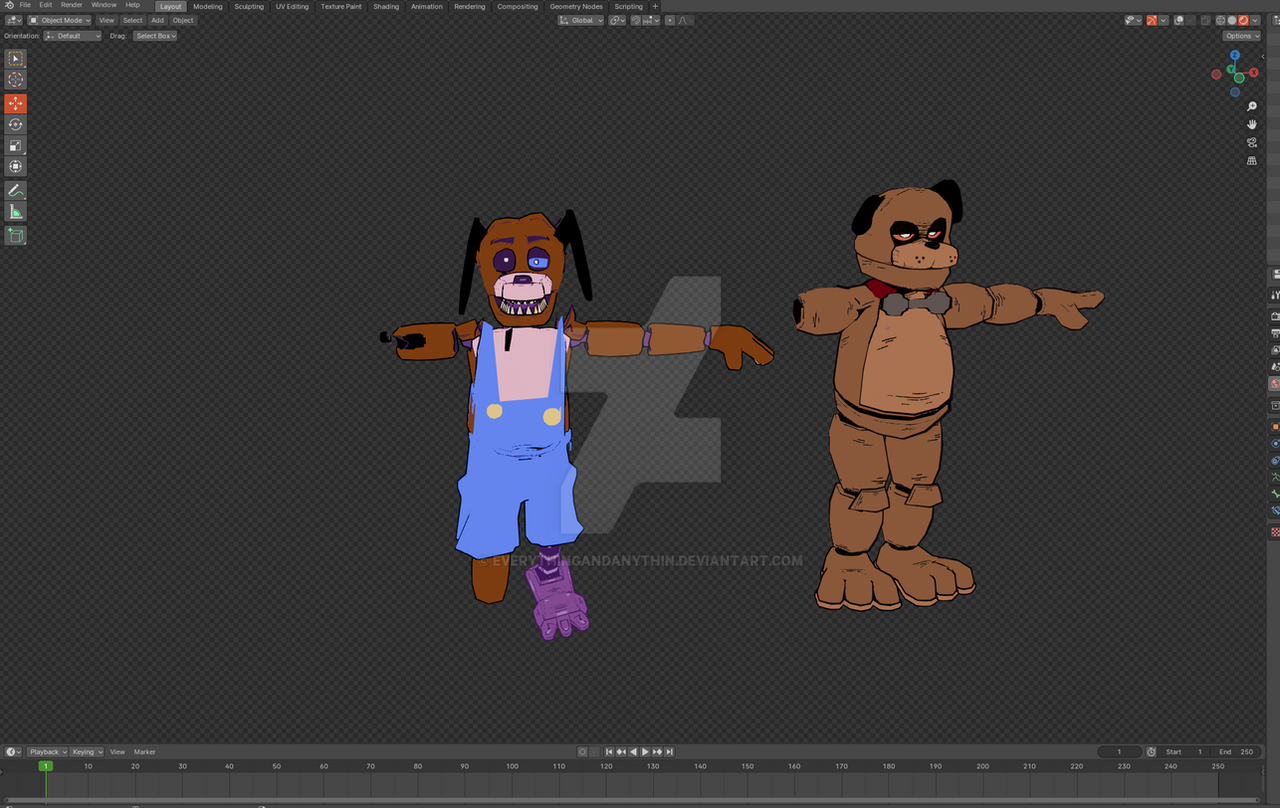This screenshot has width=1280, height=808.
Task: Open the File menu
Action: [25, 5]
